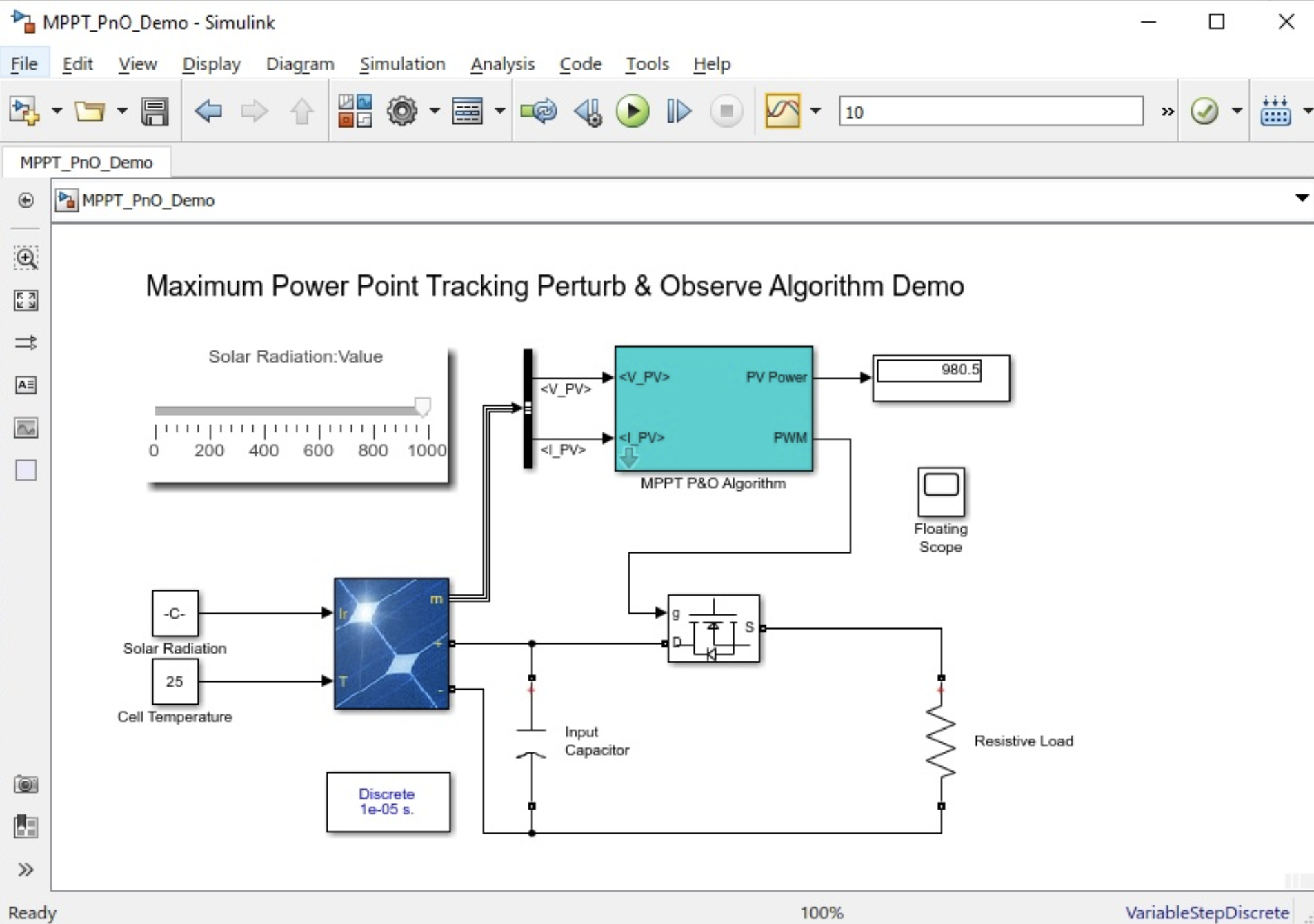Image resolution: width=1314 pixels, height=924 pixels.
Task: Click the Solar Radiation slider handle
Action: 422,407
